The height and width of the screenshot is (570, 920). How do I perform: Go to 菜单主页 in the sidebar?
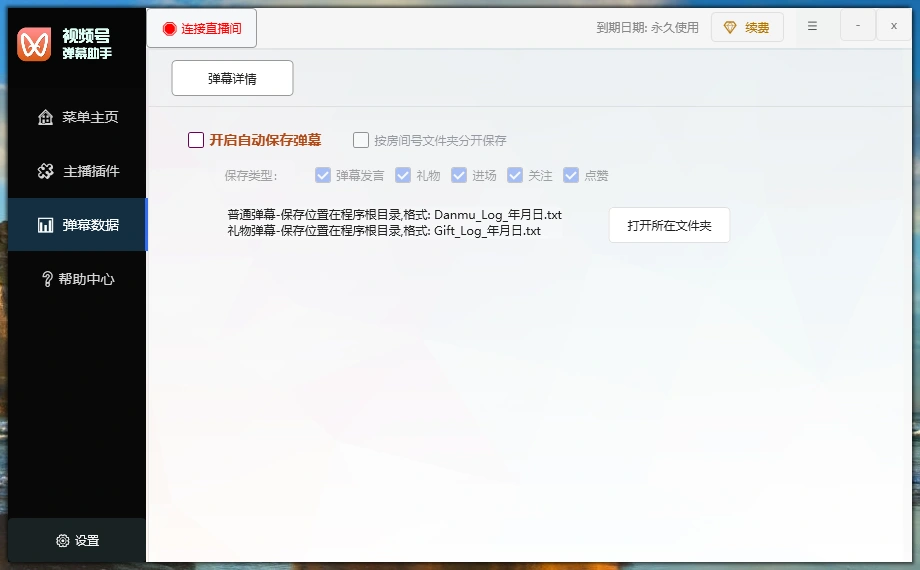point(89,118)
